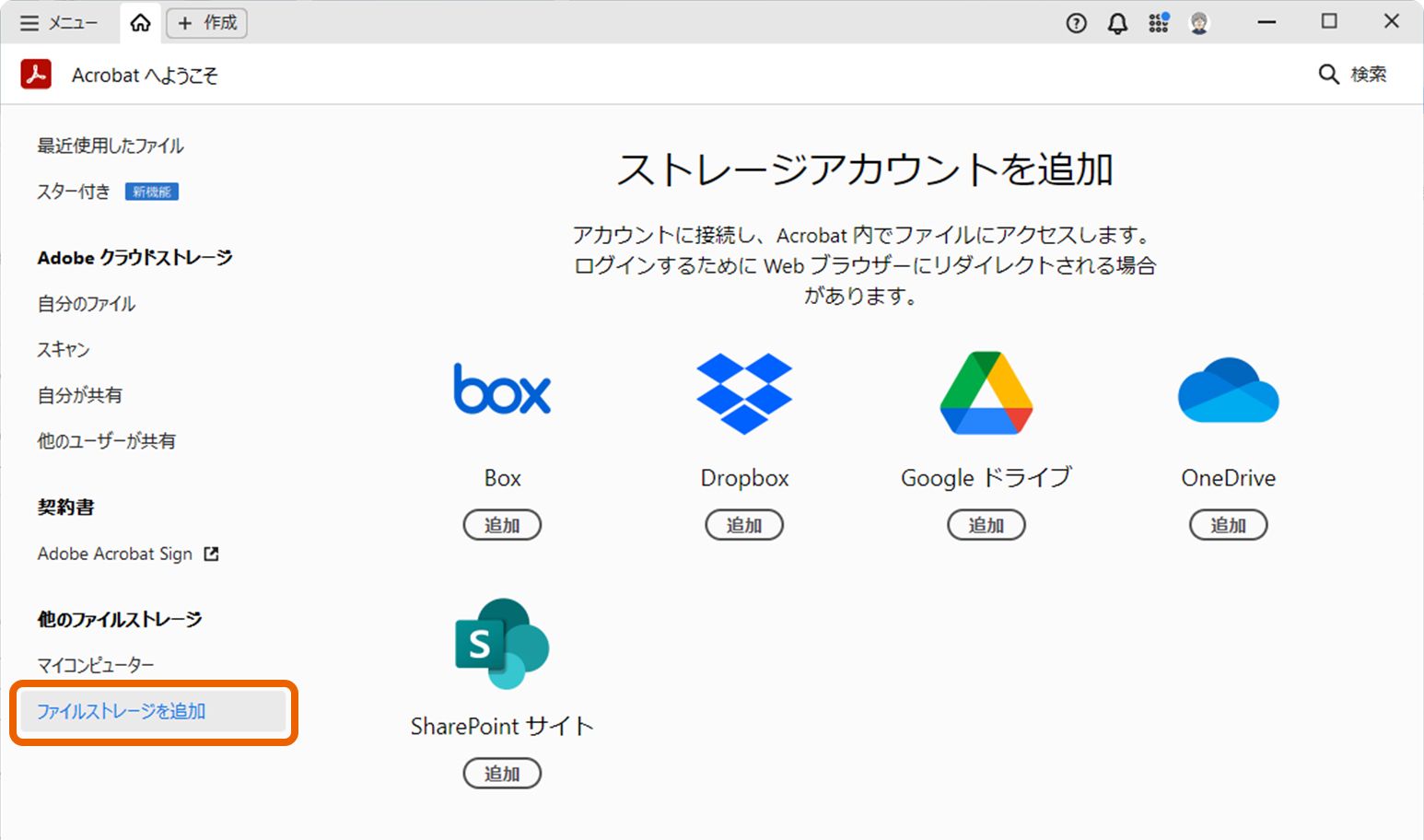This screenshot has width=1424, height=840.
Task: Click the Google Drive logo icon
Action: pyautogui.click(x=986, y=392)
